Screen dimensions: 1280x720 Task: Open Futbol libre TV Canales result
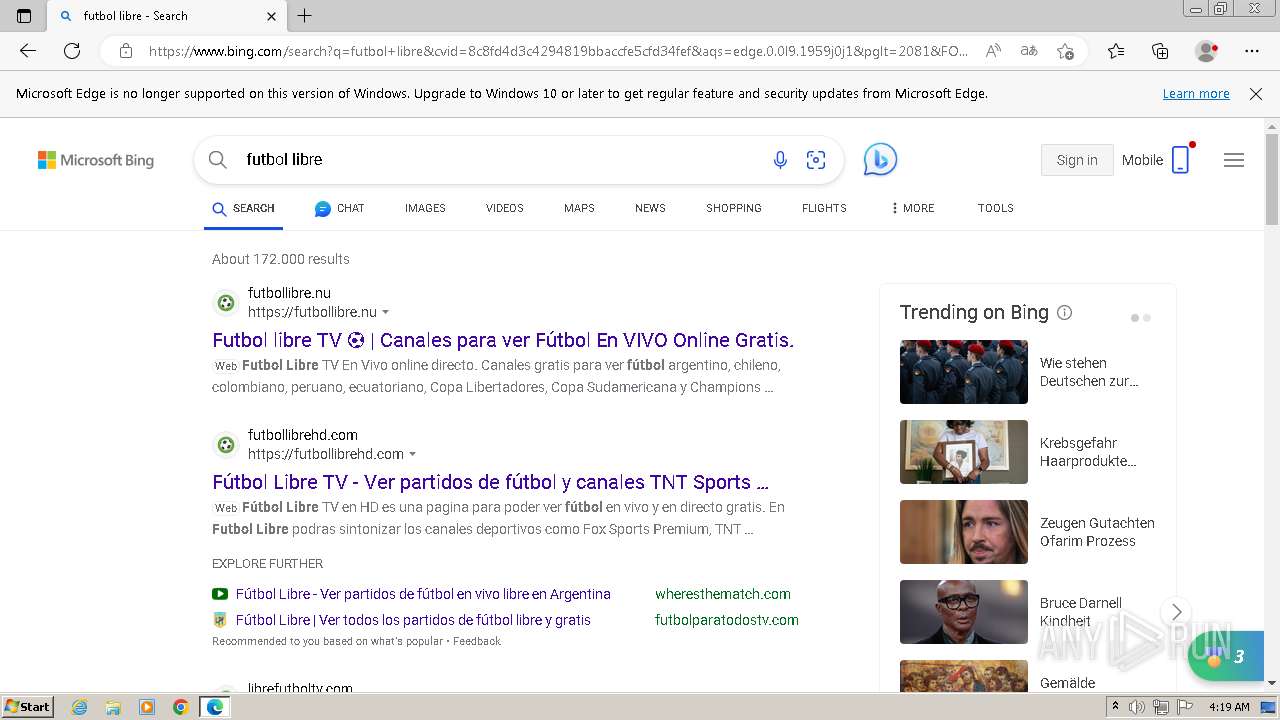click(503, 340)
